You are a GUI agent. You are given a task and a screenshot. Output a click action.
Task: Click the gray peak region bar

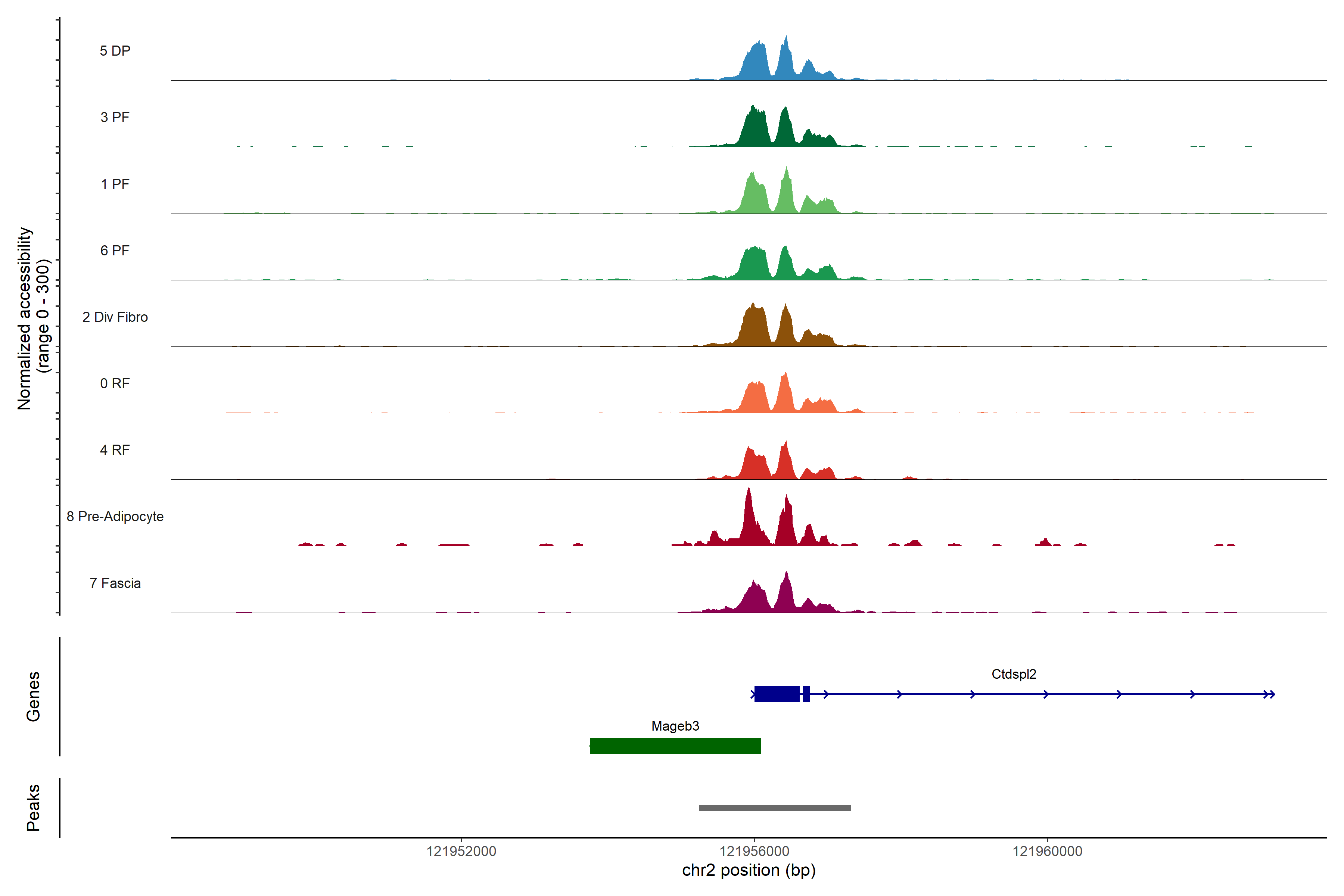[x=775, y=808]
